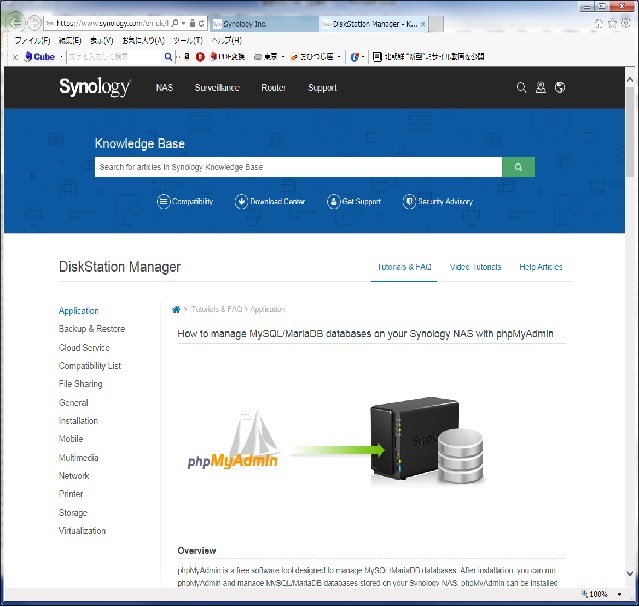Click the green Knowledge Base search button

518,167
